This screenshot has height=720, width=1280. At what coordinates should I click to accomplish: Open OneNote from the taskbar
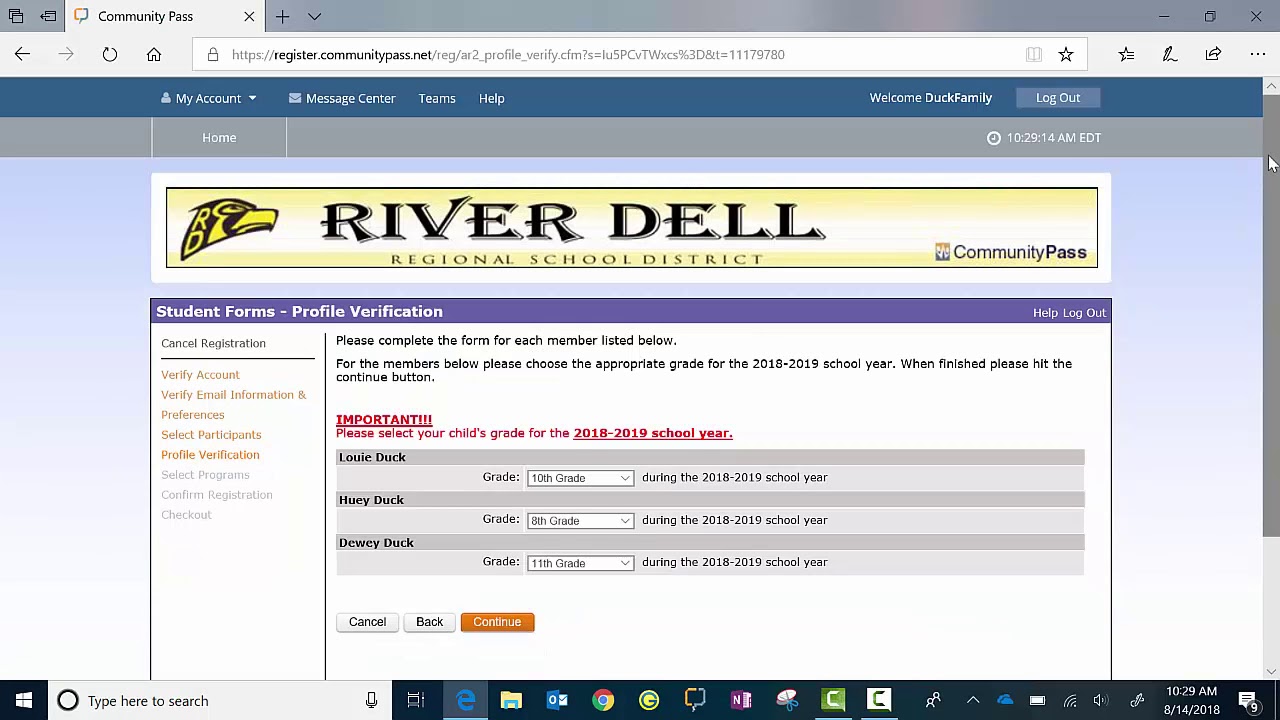[741, 701]
